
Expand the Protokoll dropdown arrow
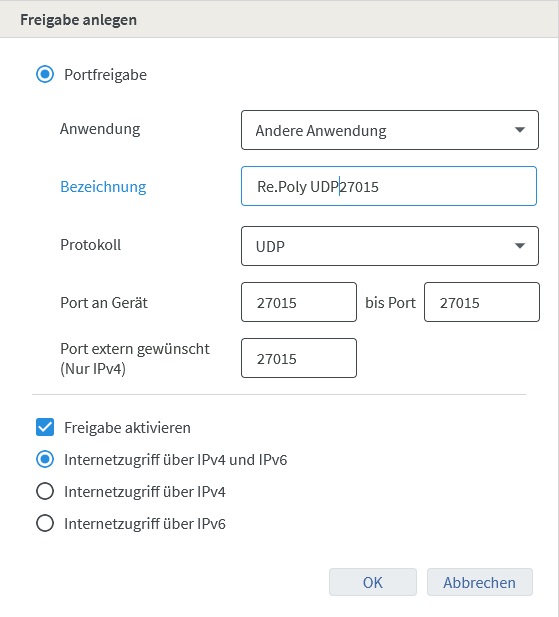(520, 246)
